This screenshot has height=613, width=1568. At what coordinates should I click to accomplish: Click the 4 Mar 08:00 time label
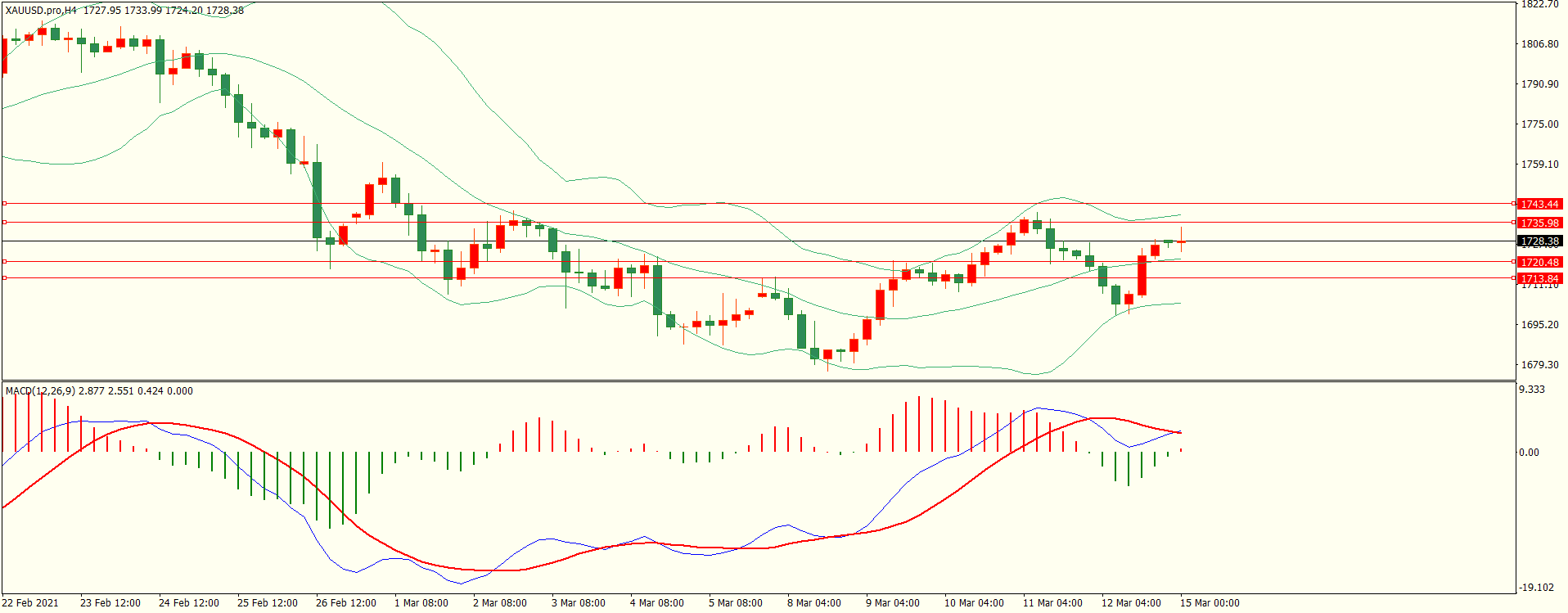657,603
